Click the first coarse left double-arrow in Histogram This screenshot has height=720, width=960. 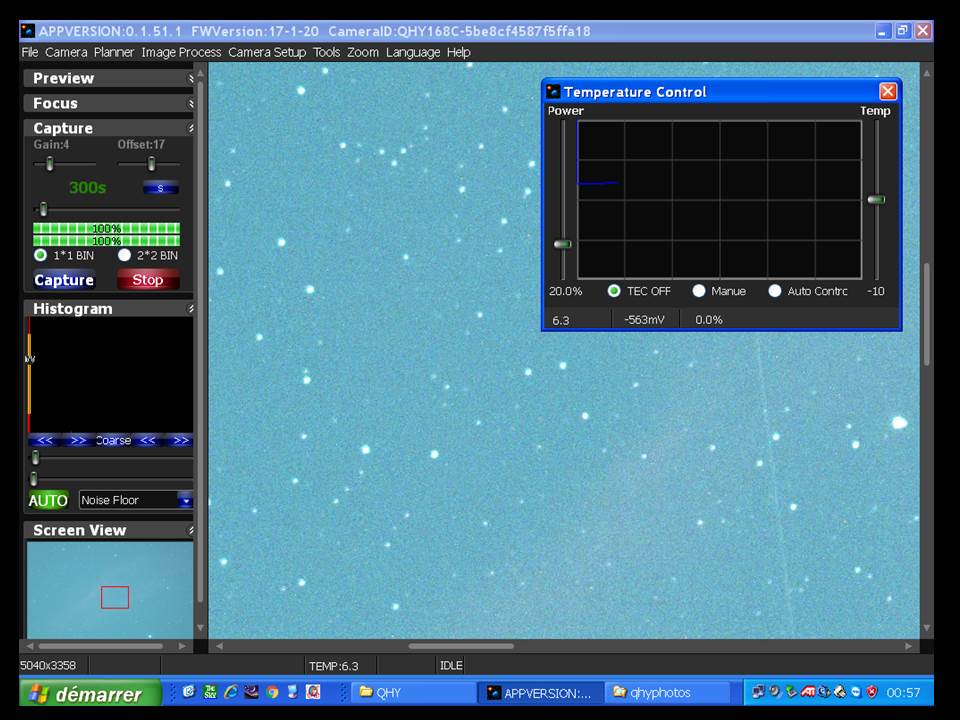[x=45, y=441]
